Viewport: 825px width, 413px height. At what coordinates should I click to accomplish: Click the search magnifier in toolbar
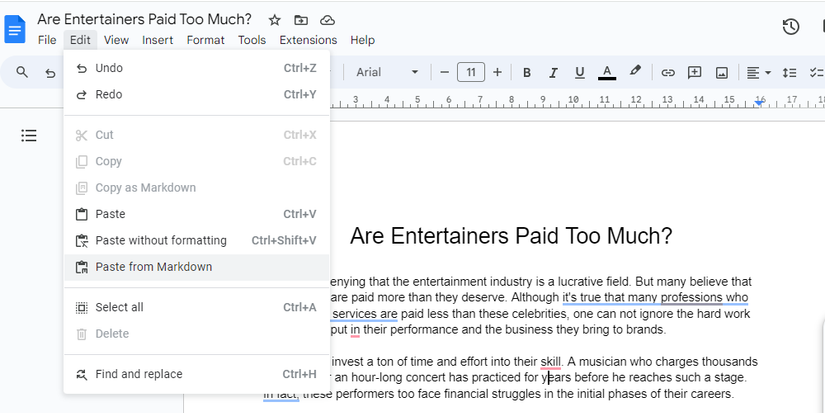coord(22,72)
